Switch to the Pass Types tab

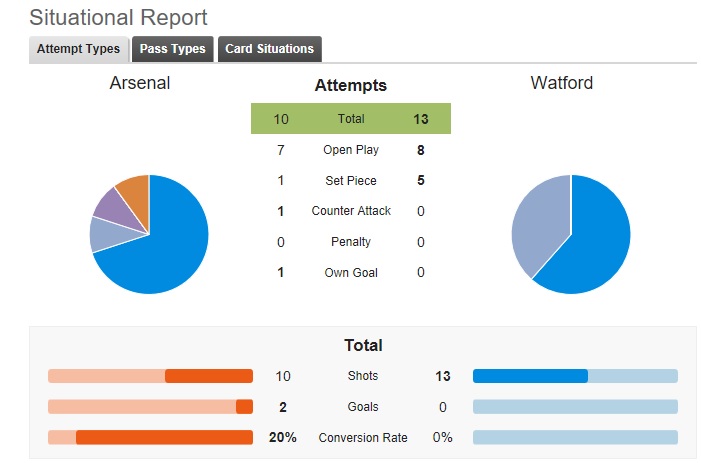(173, 49)
